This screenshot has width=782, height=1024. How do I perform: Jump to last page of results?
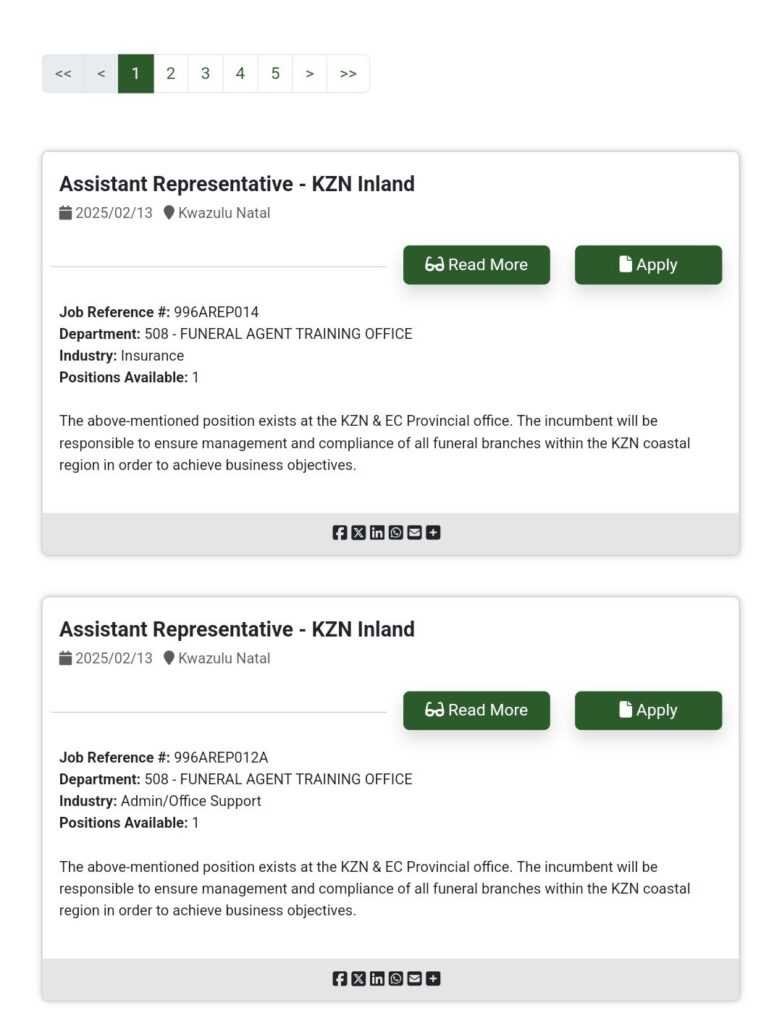tap(348, 74)
